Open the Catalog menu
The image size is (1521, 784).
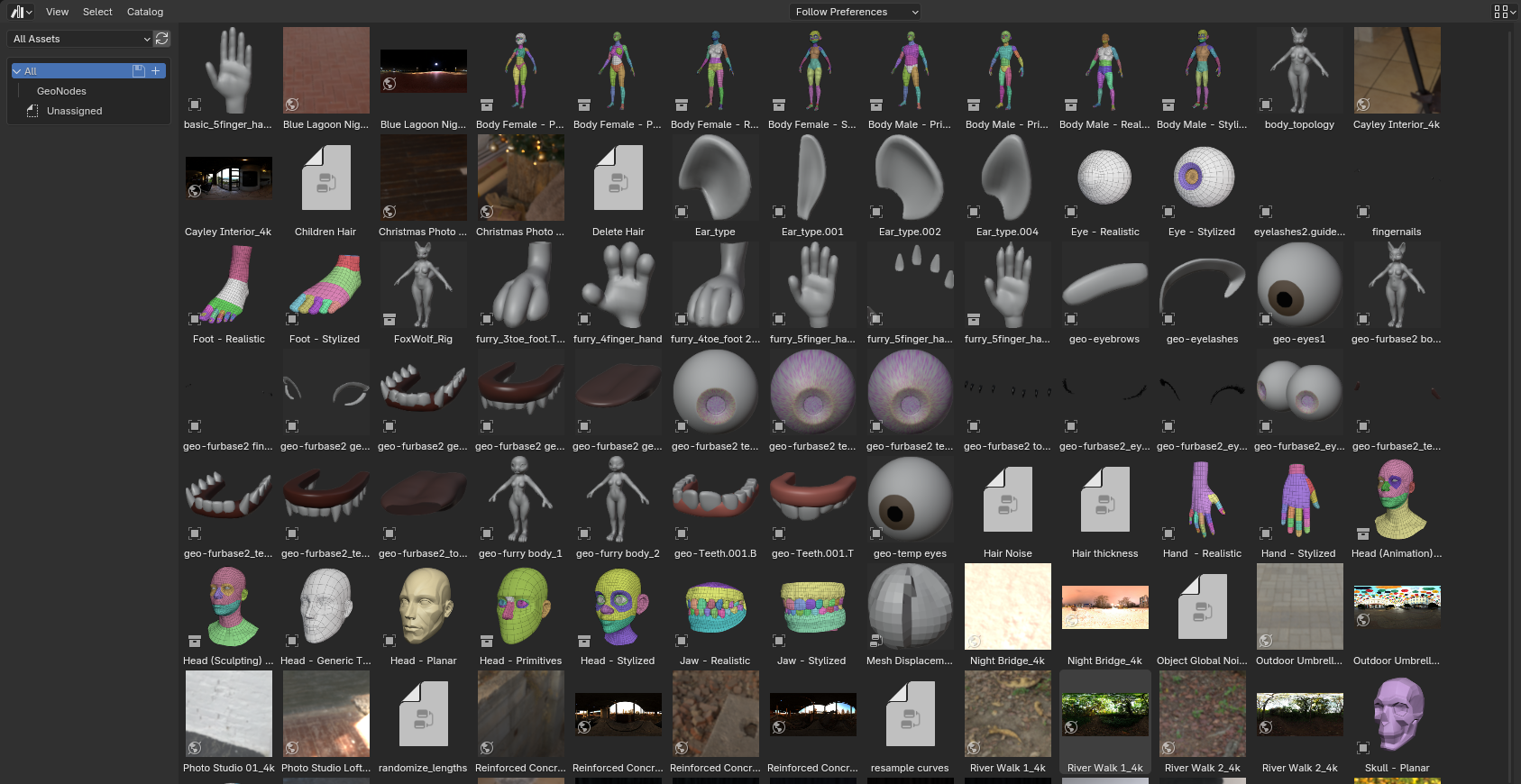[145, 12]
